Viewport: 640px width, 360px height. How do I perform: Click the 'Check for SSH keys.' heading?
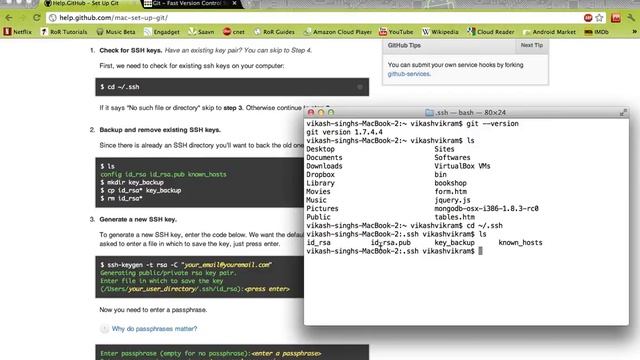click(131, 50)
